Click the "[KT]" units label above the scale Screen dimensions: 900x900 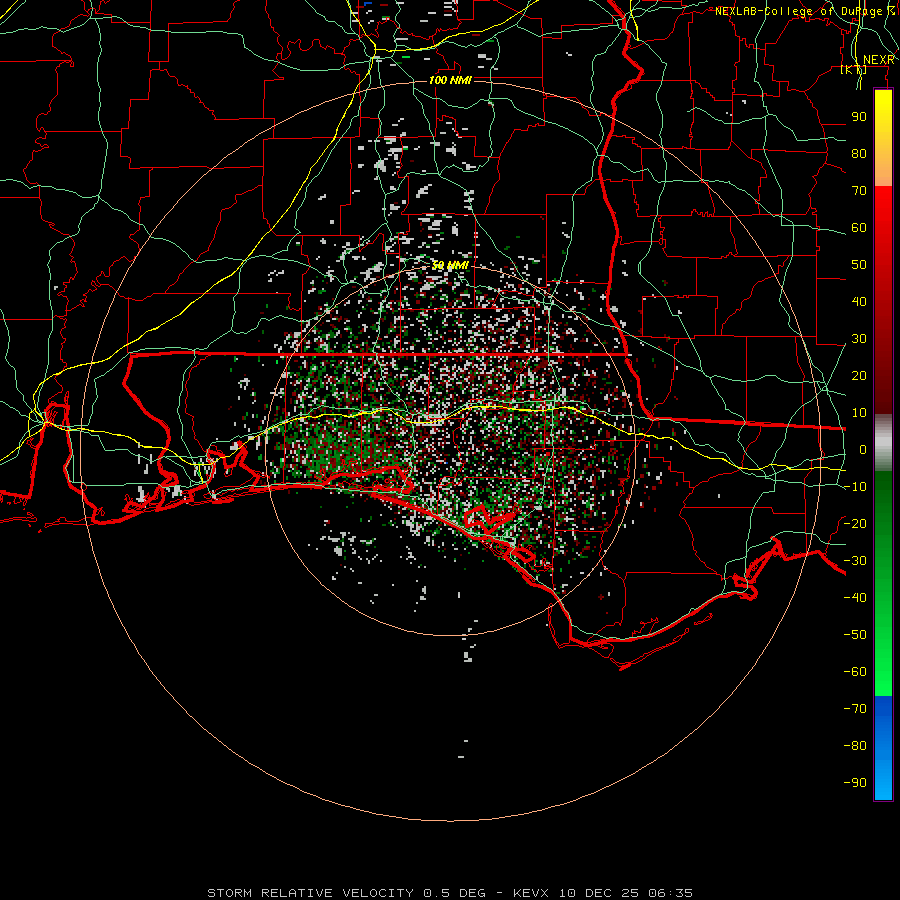coord(854,69)
